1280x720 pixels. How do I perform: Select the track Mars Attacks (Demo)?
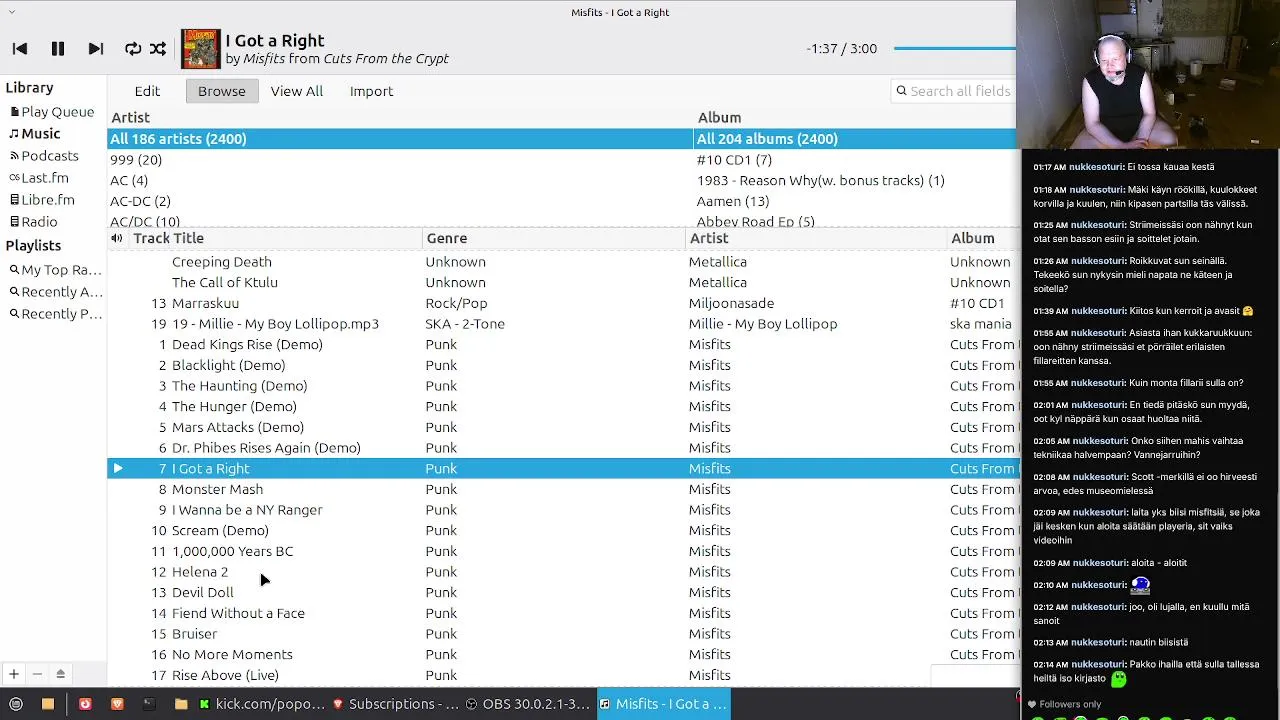[238, 427]
